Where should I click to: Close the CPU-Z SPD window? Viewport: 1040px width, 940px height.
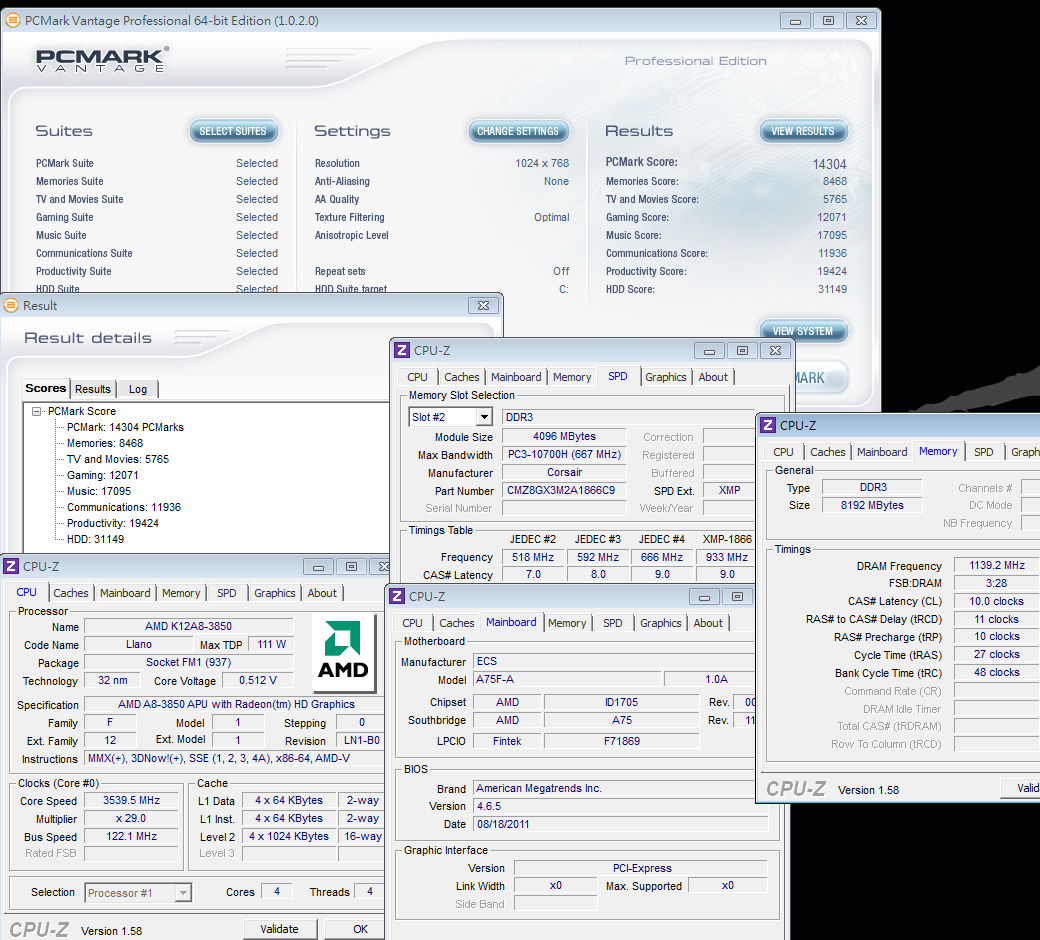pos(775,351)
